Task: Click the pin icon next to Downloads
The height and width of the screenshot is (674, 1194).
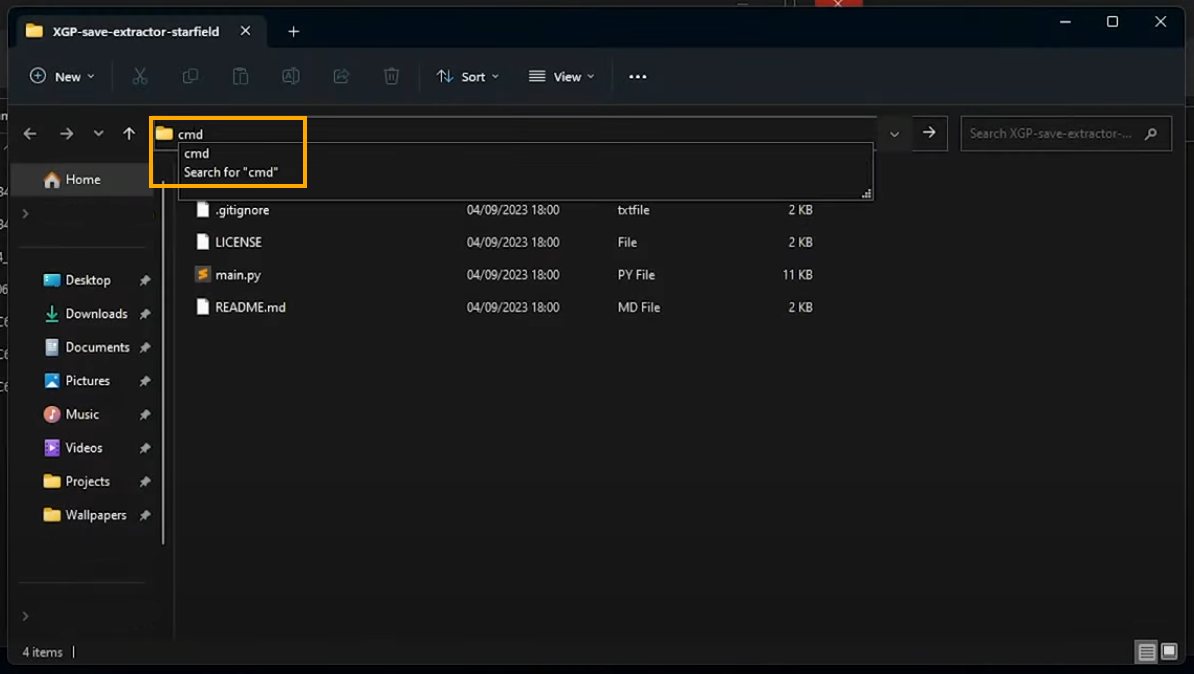Action: [x=145, y=315]
